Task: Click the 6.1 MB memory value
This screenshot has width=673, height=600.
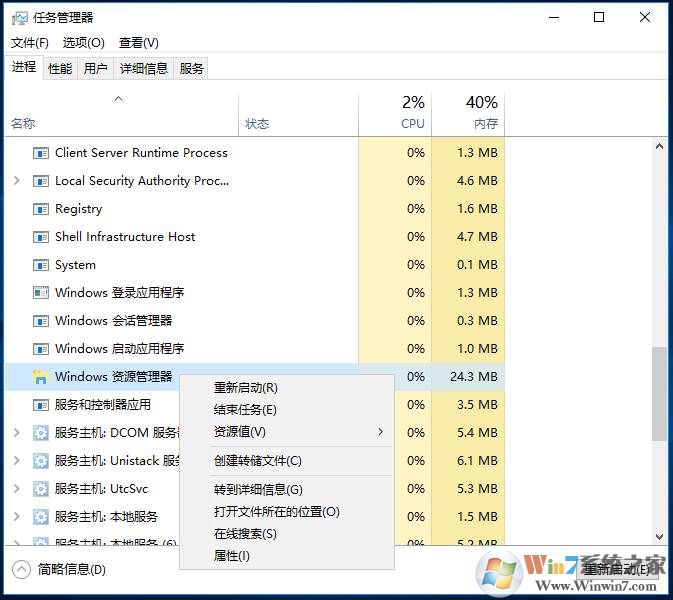Action: 477,461
